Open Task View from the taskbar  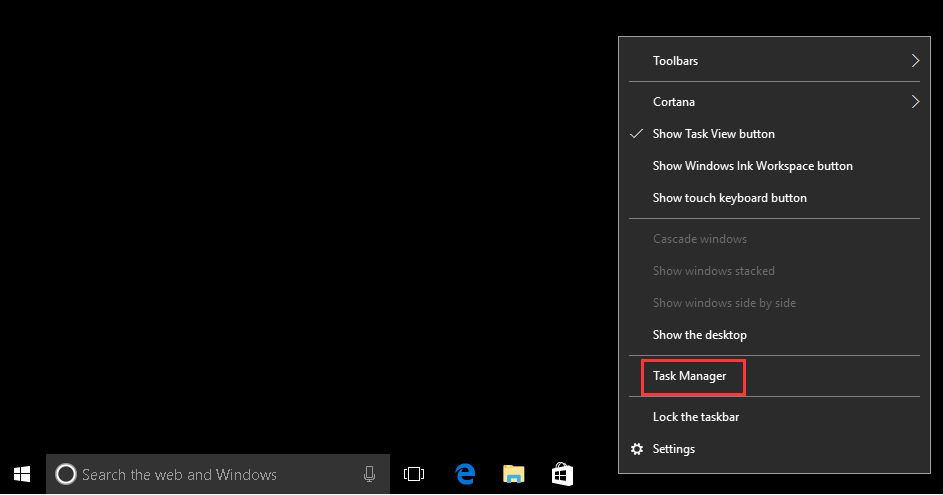coord(414,474)
